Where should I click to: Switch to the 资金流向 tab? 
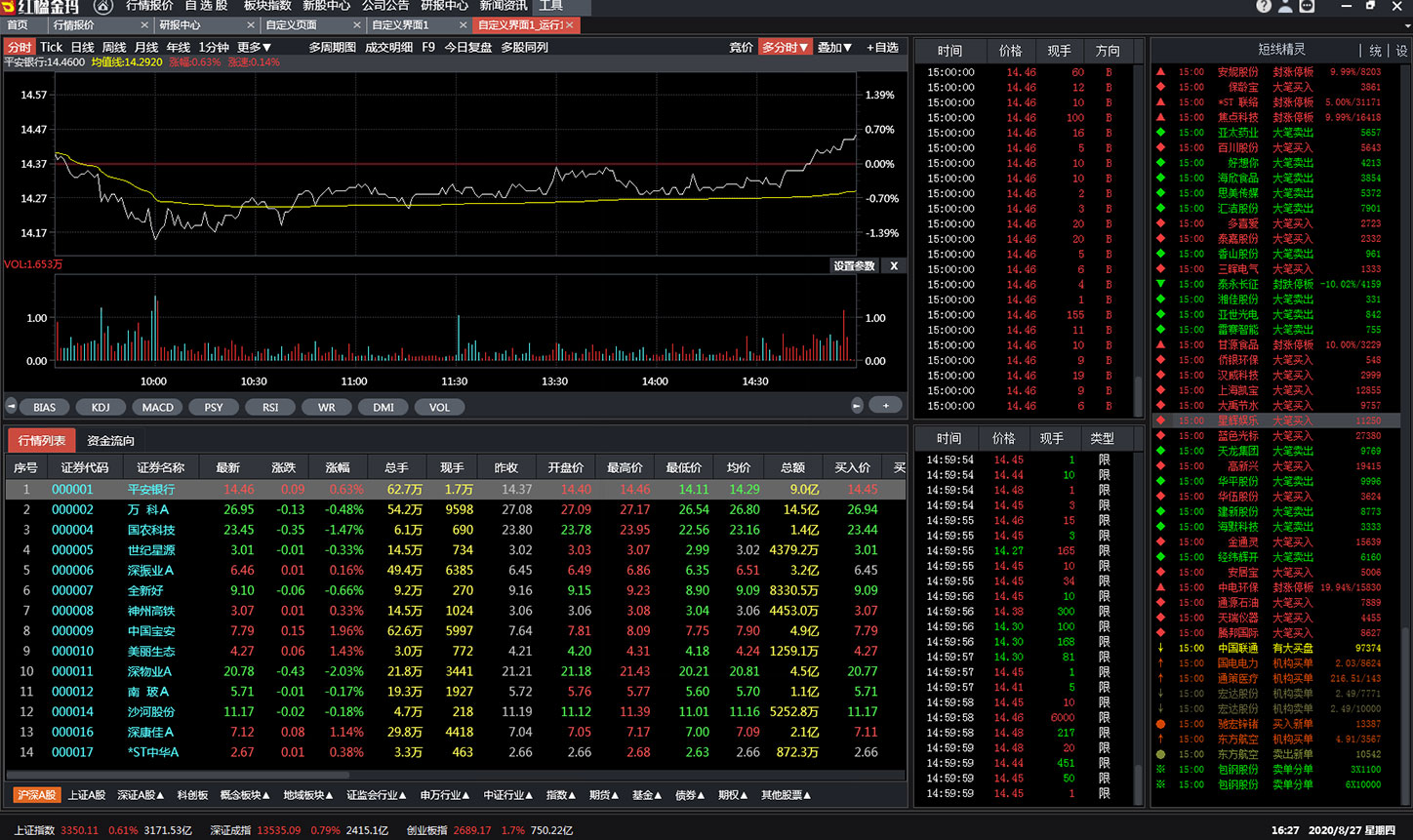pyautogui.click(x=110, y=441)
